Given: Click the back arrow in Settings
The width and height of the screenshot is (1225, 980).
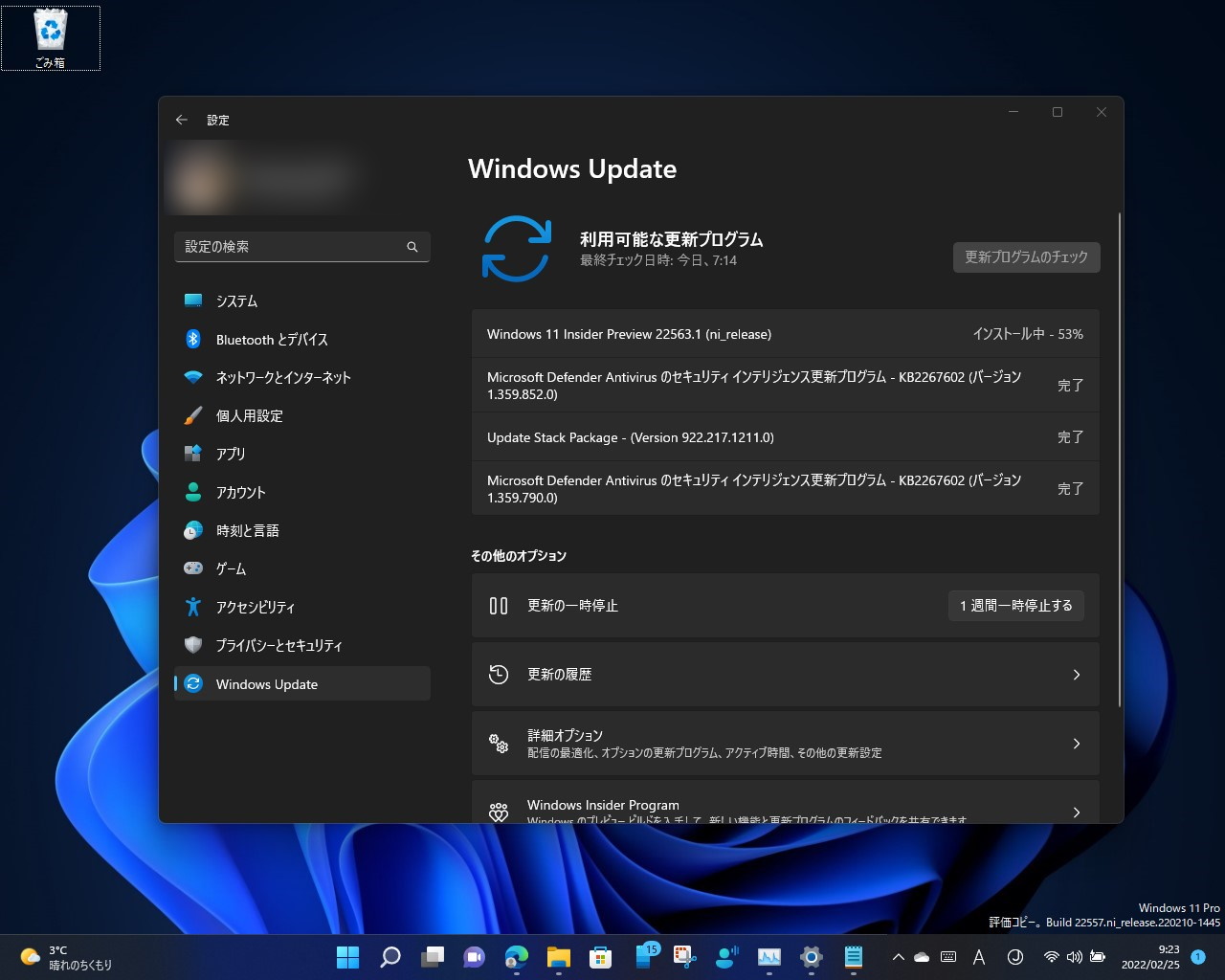Looking at the screenshot, I should (x=181, y=119).
